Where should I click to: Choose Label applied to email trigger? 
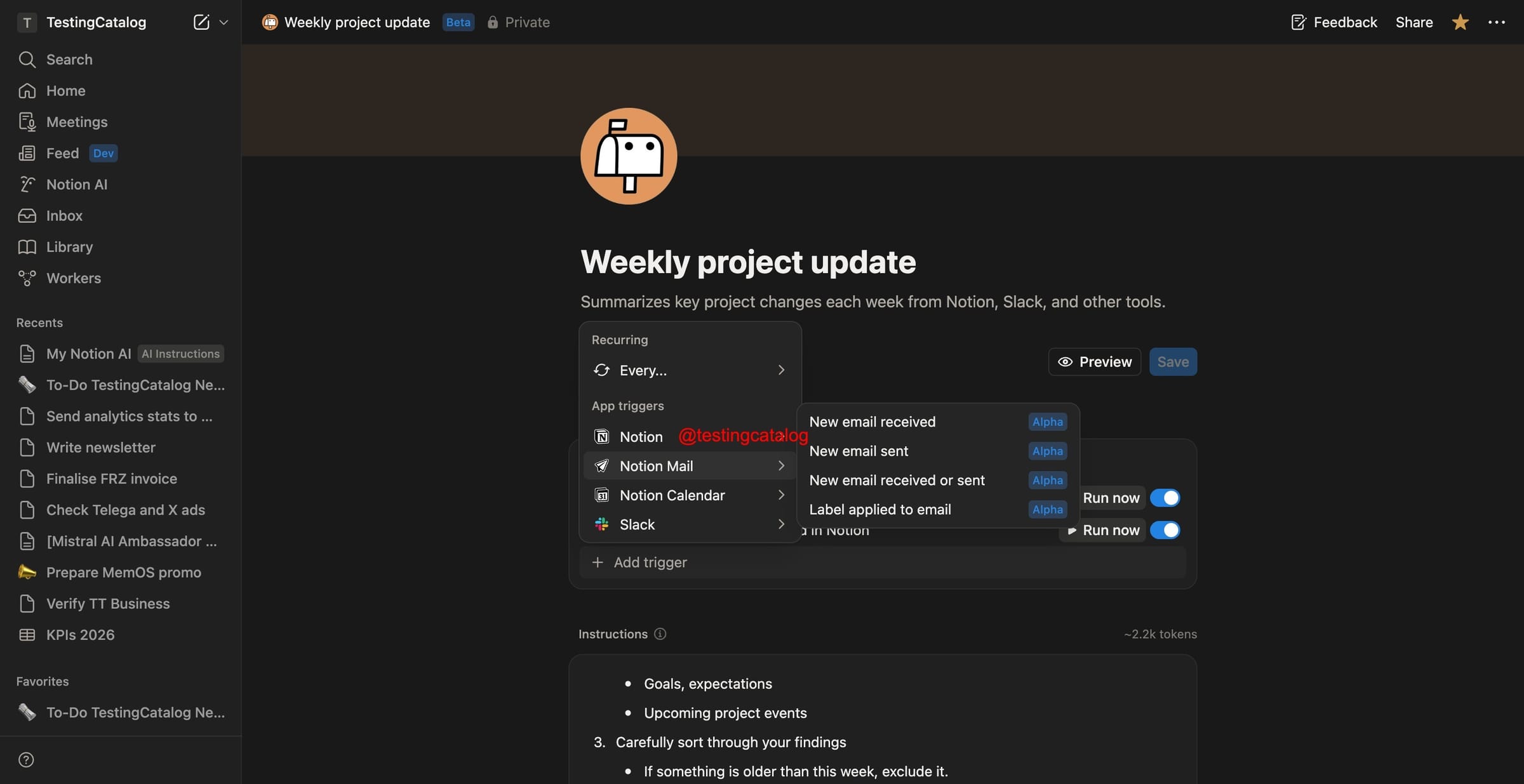pyautogui.click(x=880, y=510)
